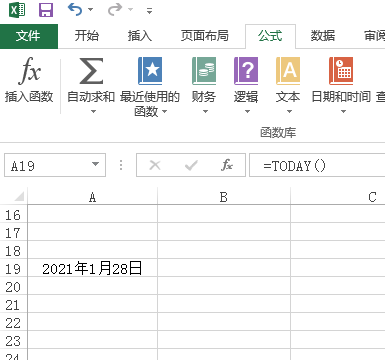
Task: Select row 18 header
Action: click(13, 251)
